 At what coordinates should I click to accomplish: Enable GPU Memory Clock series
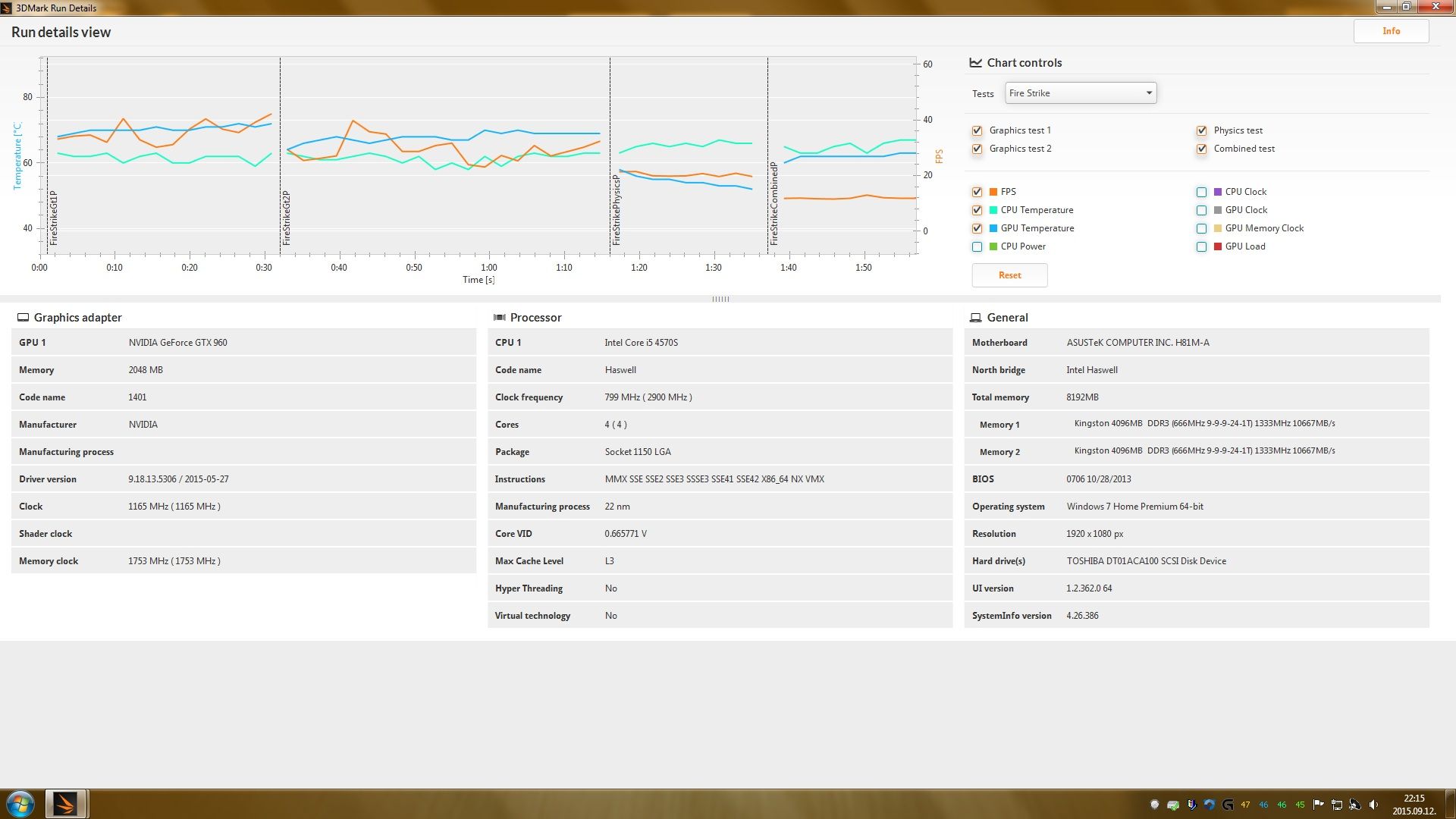pos(1201,228)
